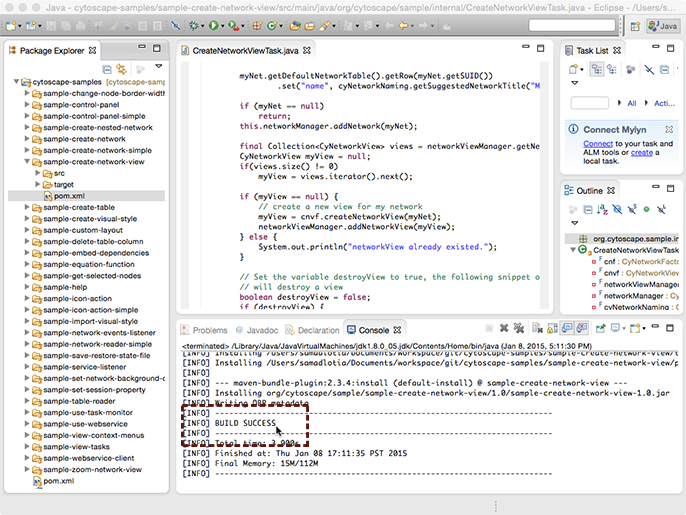Expand the src folder
686x515 pixels.
[37, 173]
